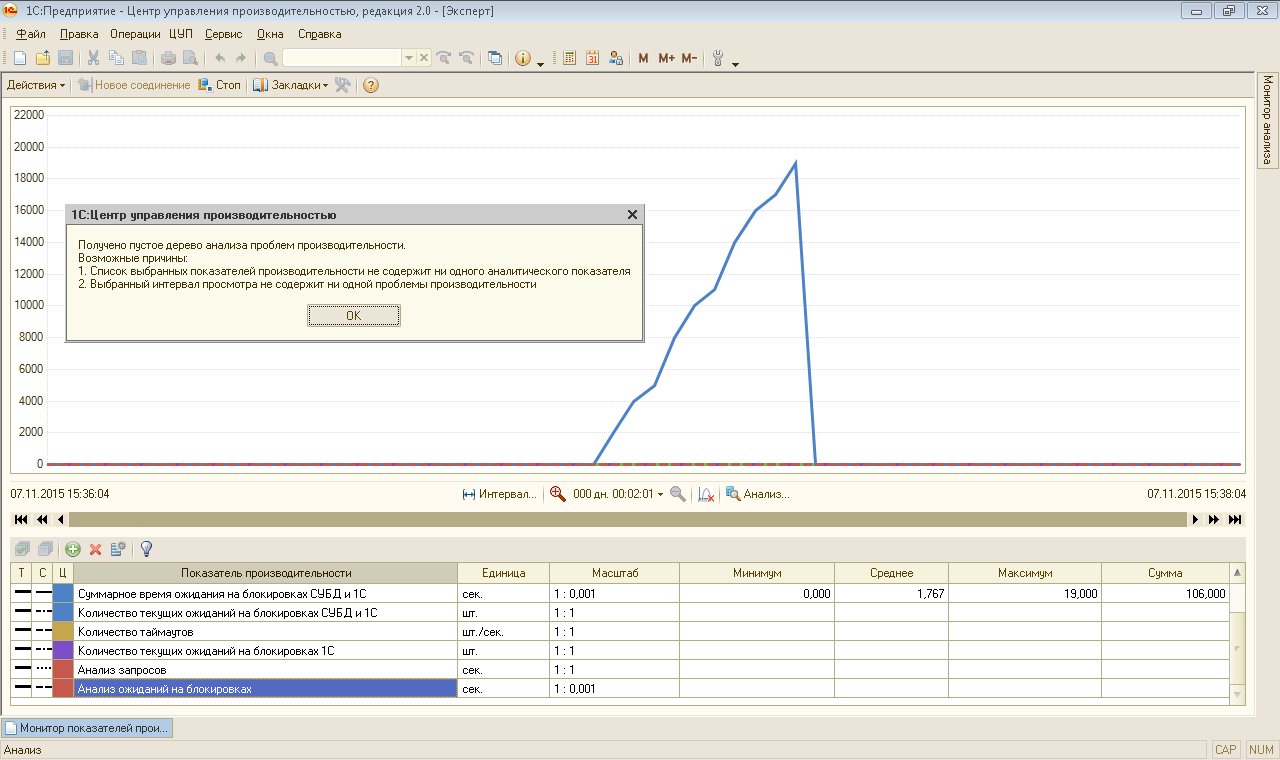1280x760 pixels.
Task: Click the blue color swatch of Суммарное время ожидания row
Action: tap(63, 593)
